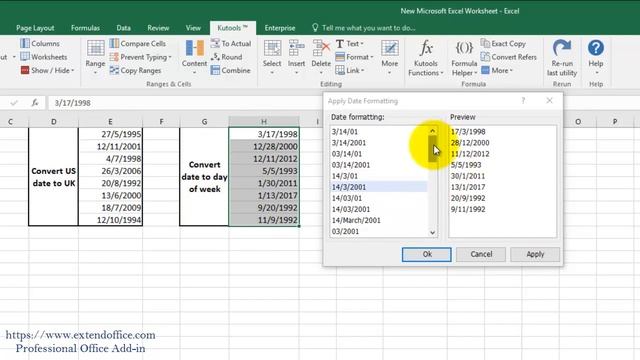Open Prevent Typing options
640x360 pixels.
point(140,57)
